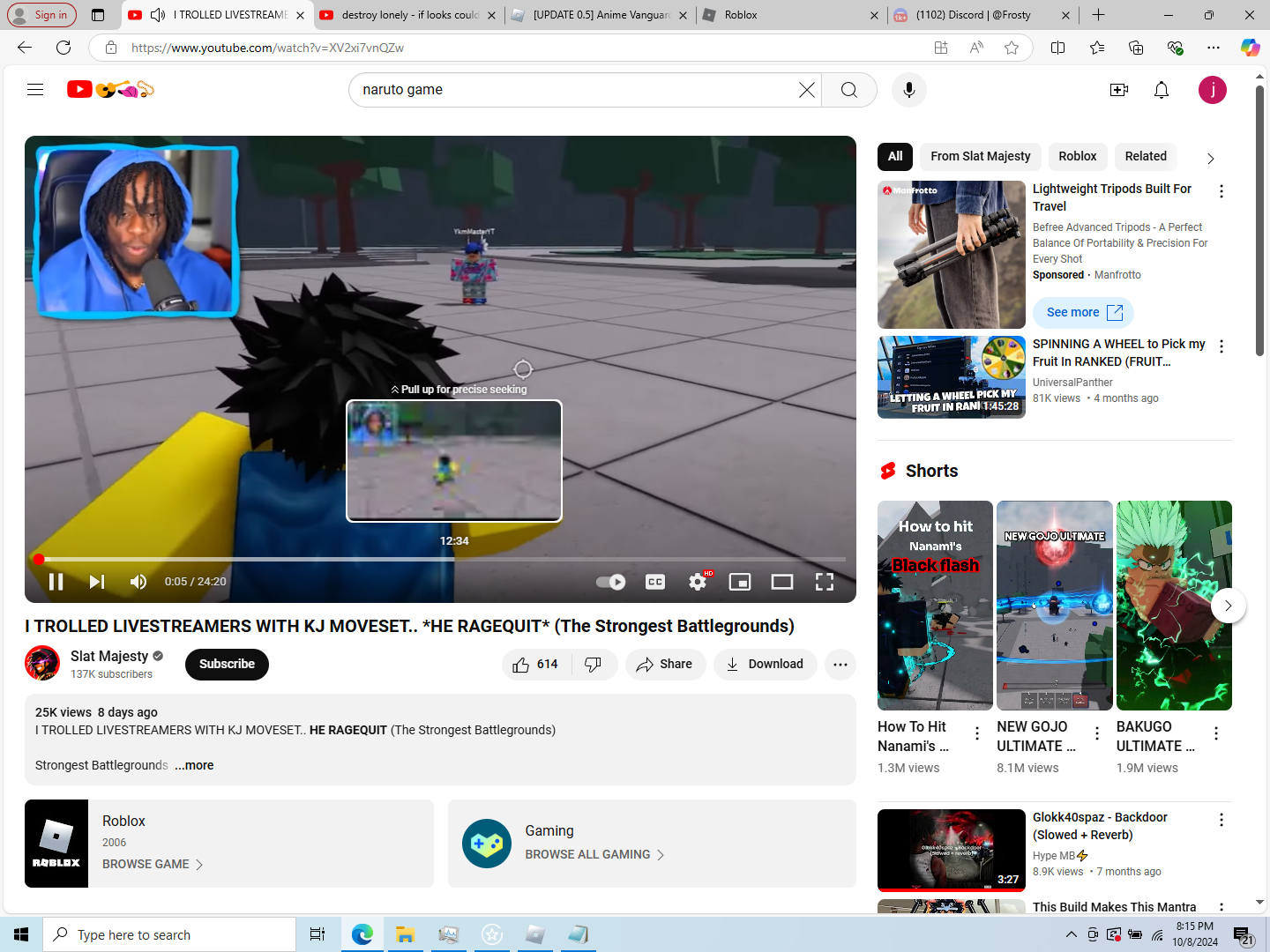Click the Windows taskbar search box
The height and width of the screenshot is (952, 1270).
point(169,934)
